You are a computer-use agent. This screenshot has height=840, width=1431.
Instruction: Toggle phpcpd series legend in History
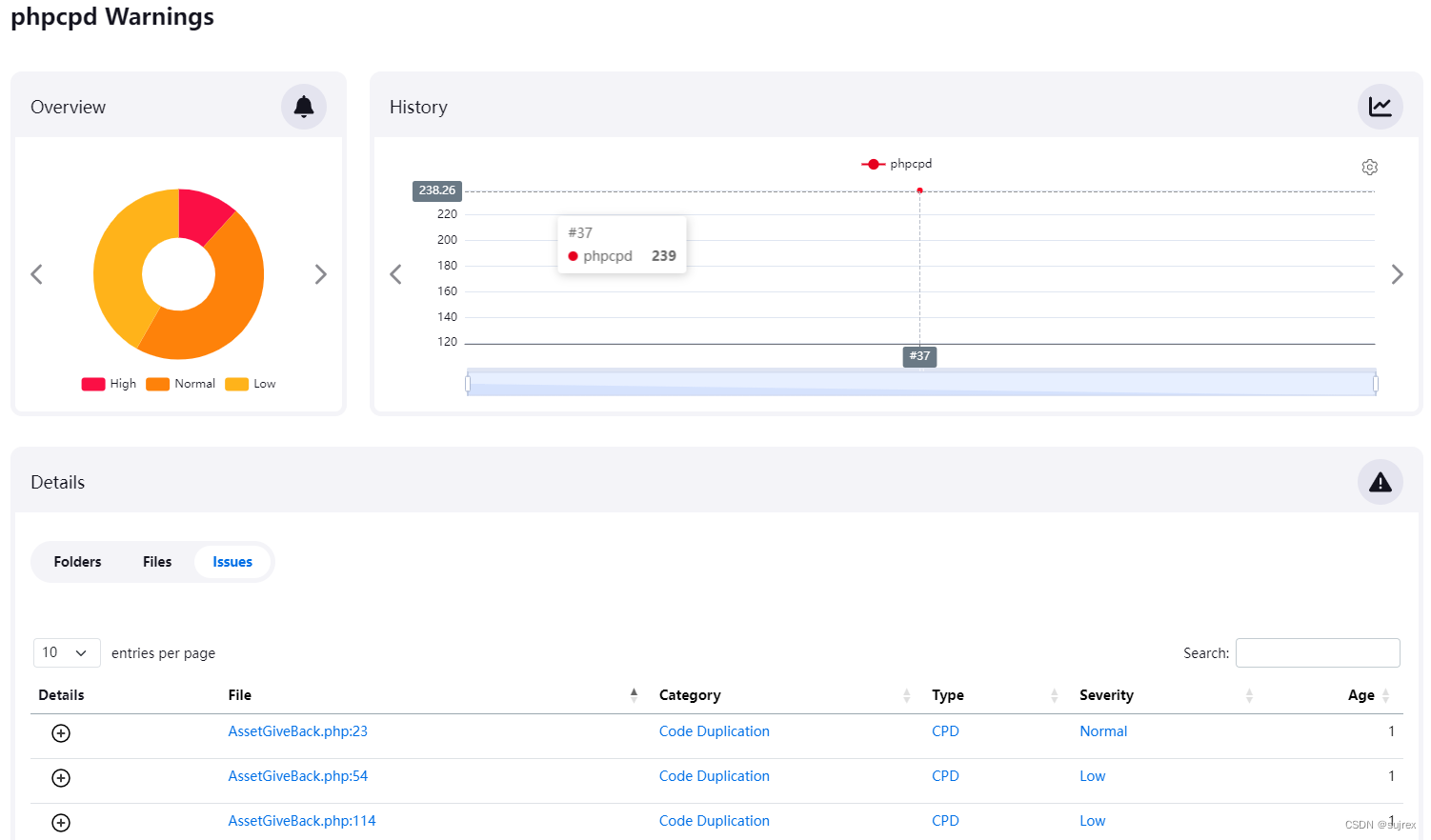coord(897,164)
